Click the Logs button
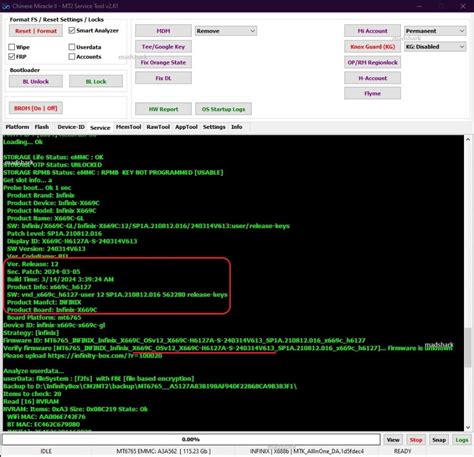The width and height of the screenshot is (474, 457). pos(462,440)
